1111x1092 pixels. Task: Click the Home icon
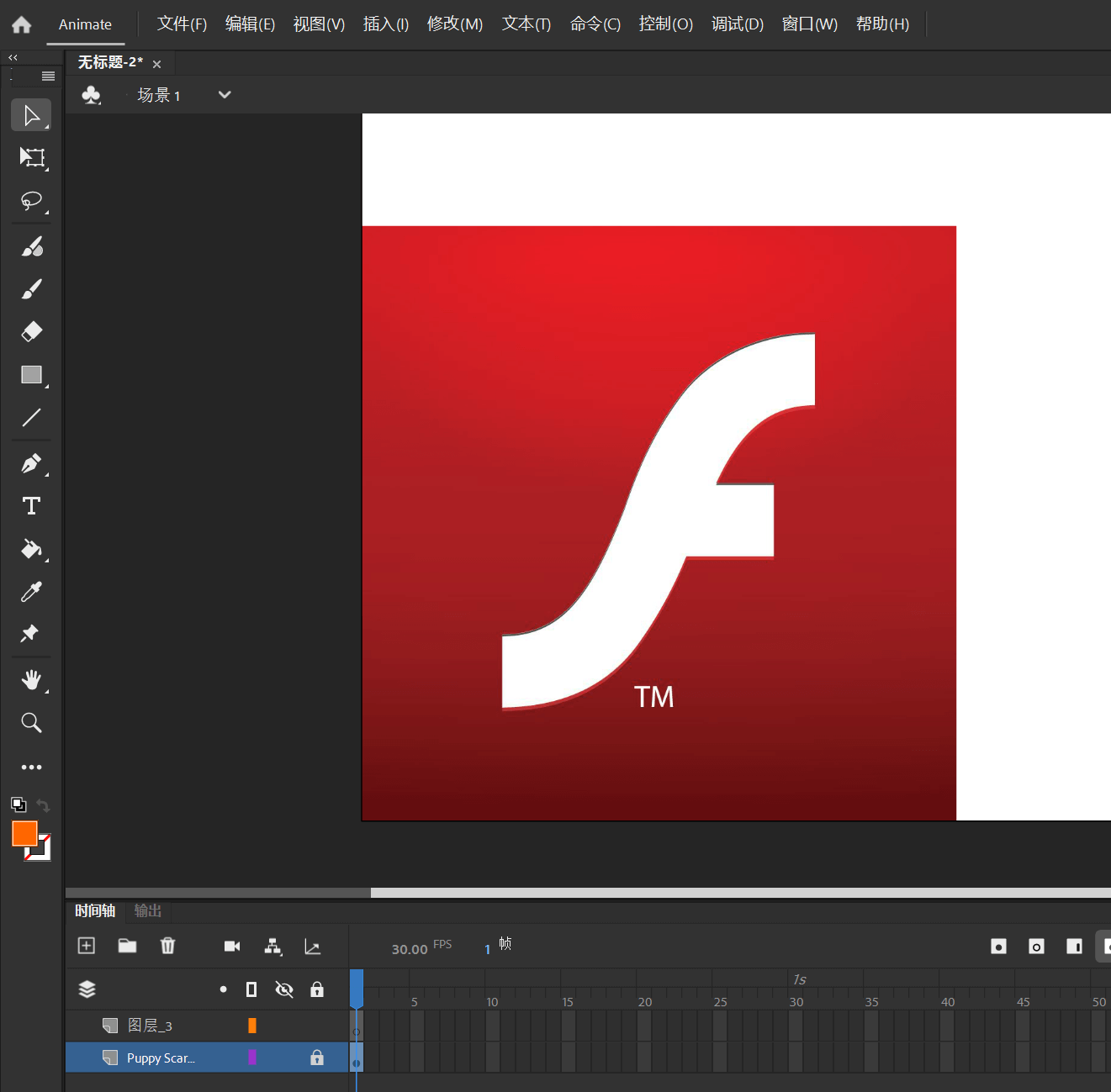pos(22,24)
